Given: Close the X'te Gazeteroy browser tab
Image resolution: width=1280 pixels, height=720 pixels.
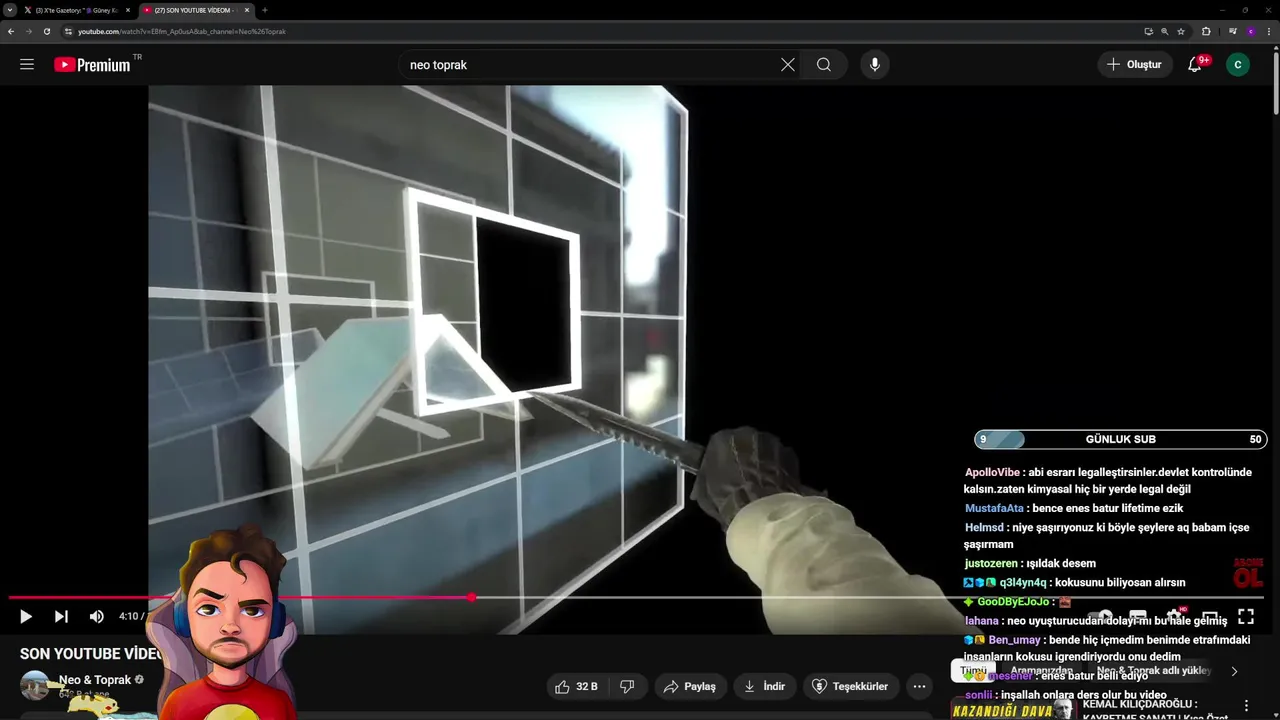Looking at the screenshot, I should coord(127,10).
